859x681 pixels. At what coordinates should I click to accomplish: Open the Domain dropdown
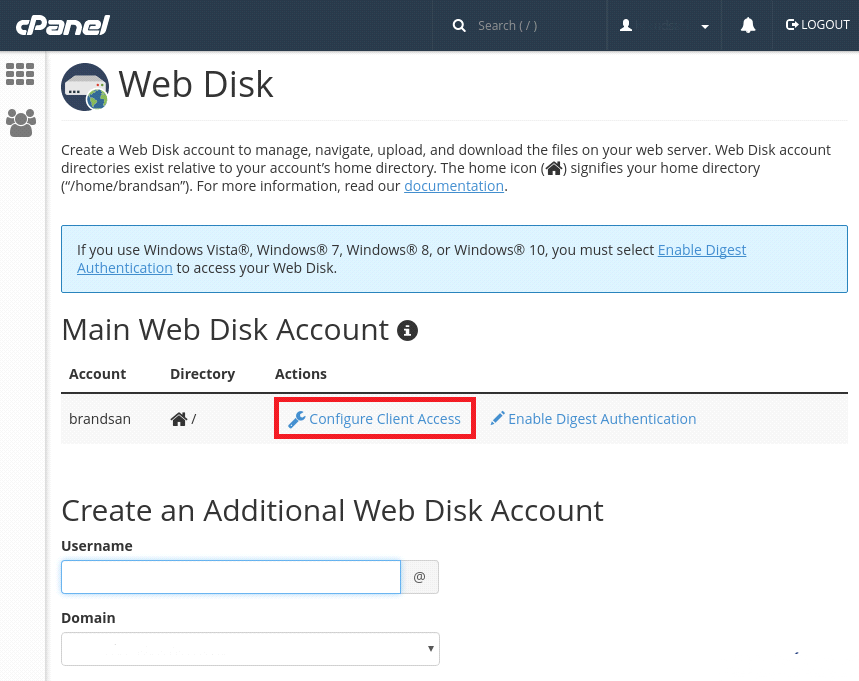(x=249, y=648)
